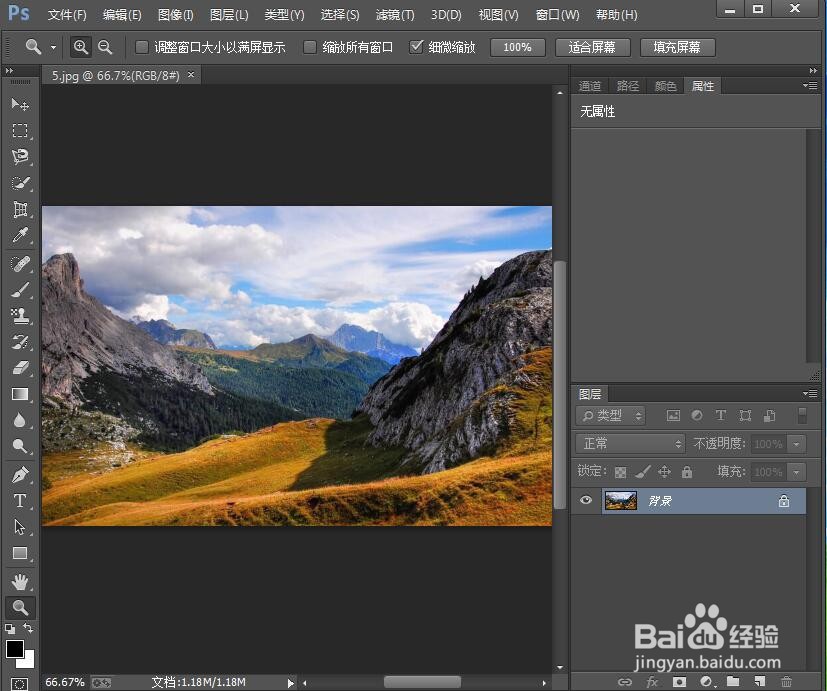827x691 pixels.
Task: Select the Brush tool
Action: click(20, 290)
